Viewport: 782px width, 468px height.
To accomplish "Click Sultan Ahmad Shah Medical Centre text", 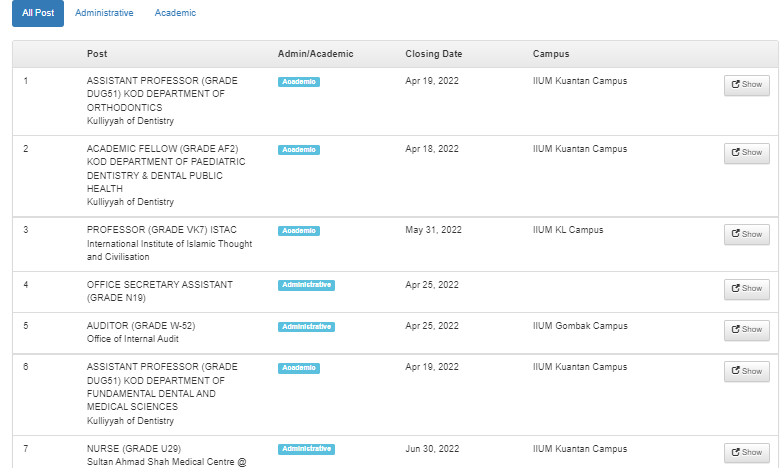I will (167, 462).
